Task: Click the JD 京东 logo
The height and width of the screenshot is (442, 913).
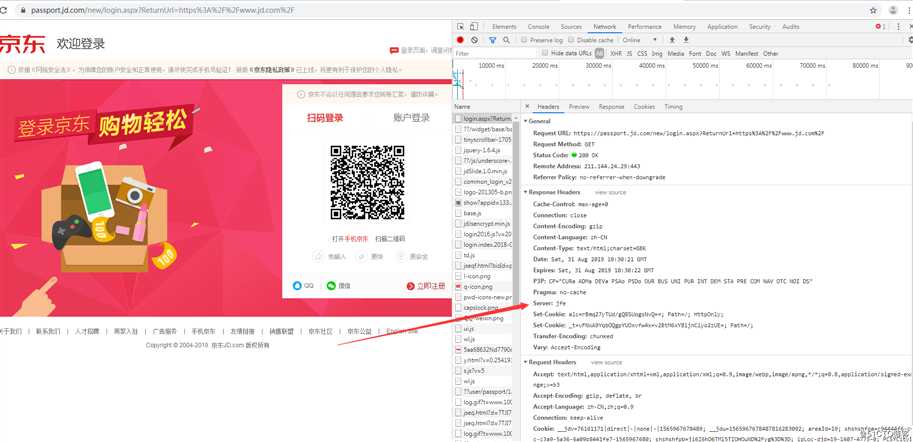Action: pyautogui.click(x=22, y=44)
